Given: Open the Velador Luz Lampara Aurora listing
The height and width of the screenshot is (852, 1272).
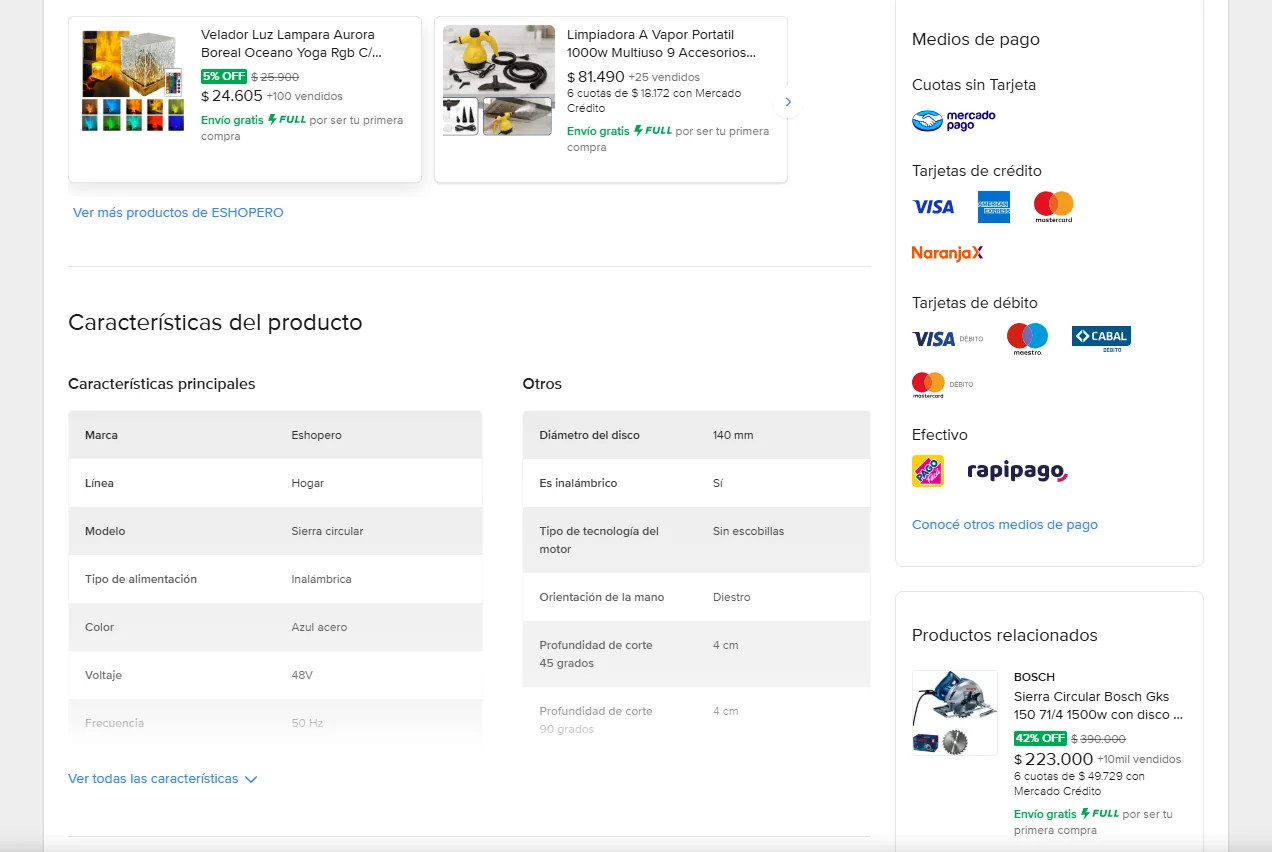Looking at the screenshot, I should (291, 44).
